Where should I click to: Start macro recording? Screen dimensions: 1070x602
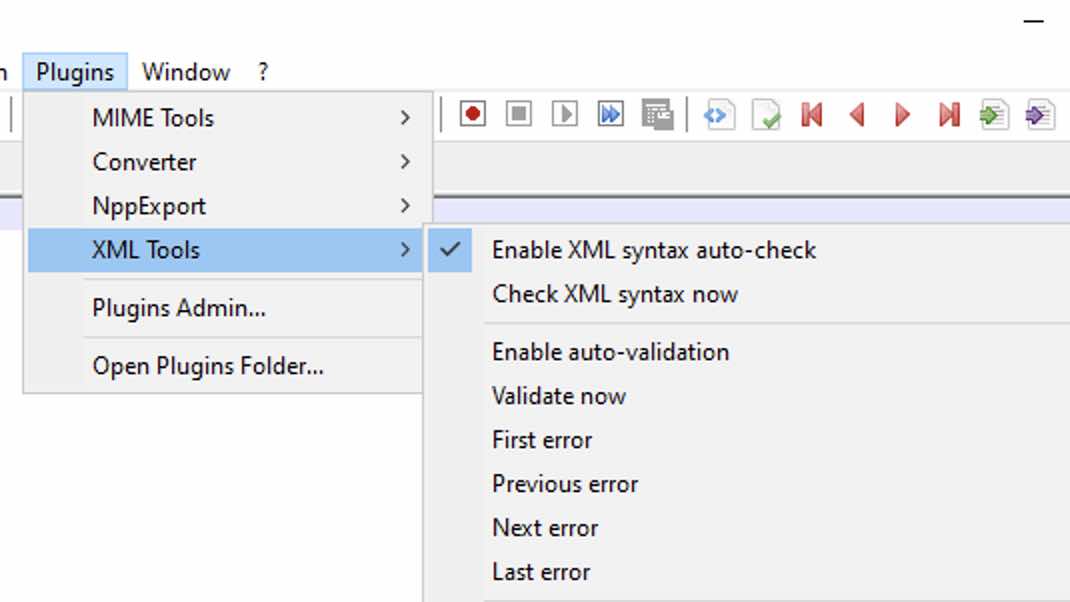coord(473,114)
